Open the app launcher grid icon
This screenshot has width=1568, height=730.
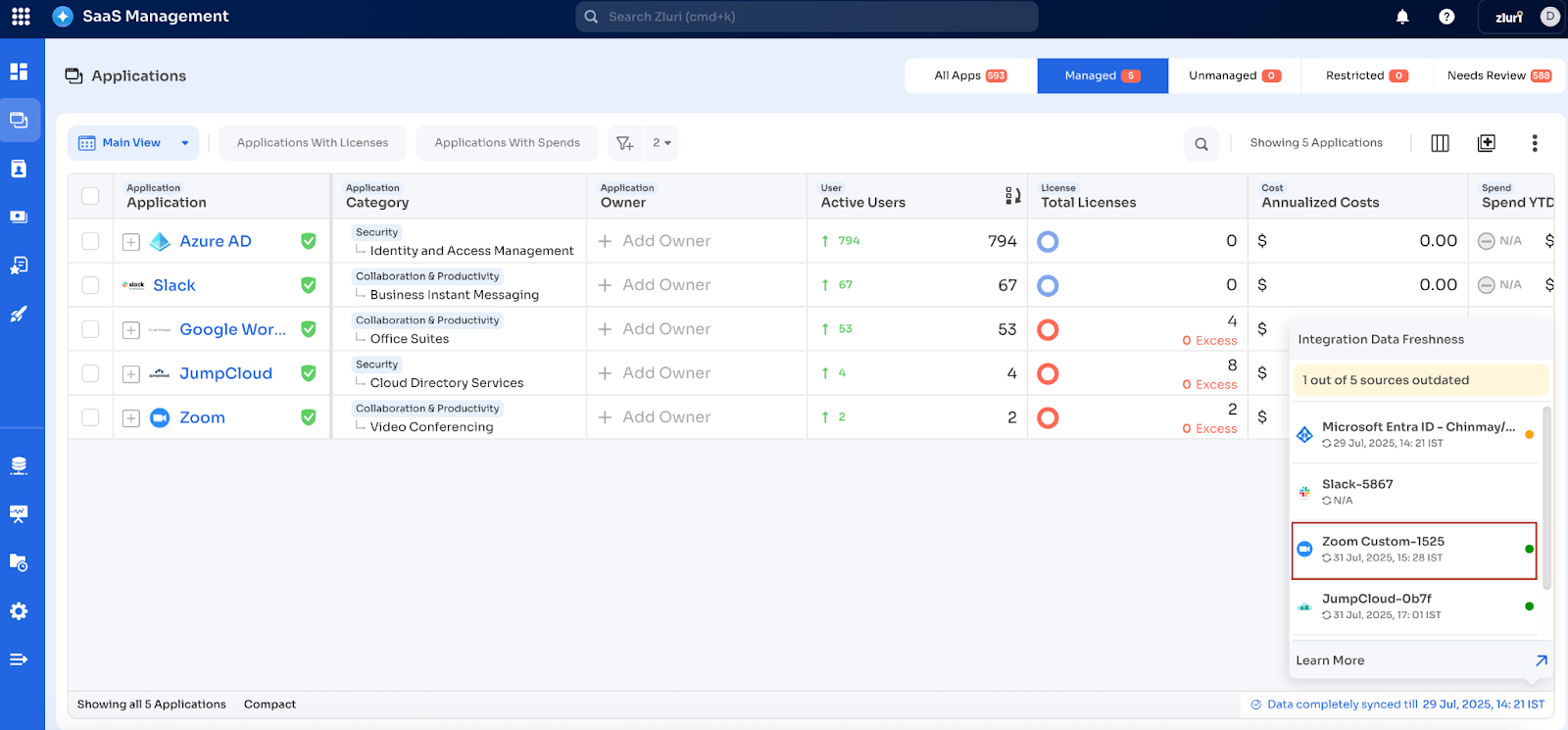tap(21, 17)
